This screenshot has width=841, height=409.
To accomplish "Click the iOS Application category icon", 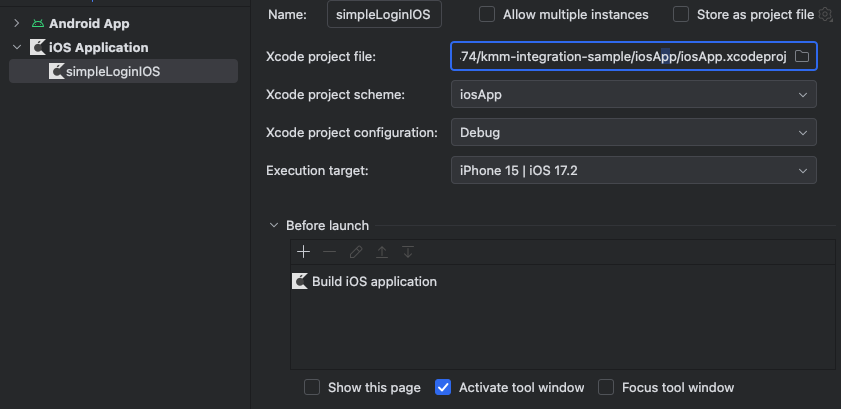I will tap(37, 47).
